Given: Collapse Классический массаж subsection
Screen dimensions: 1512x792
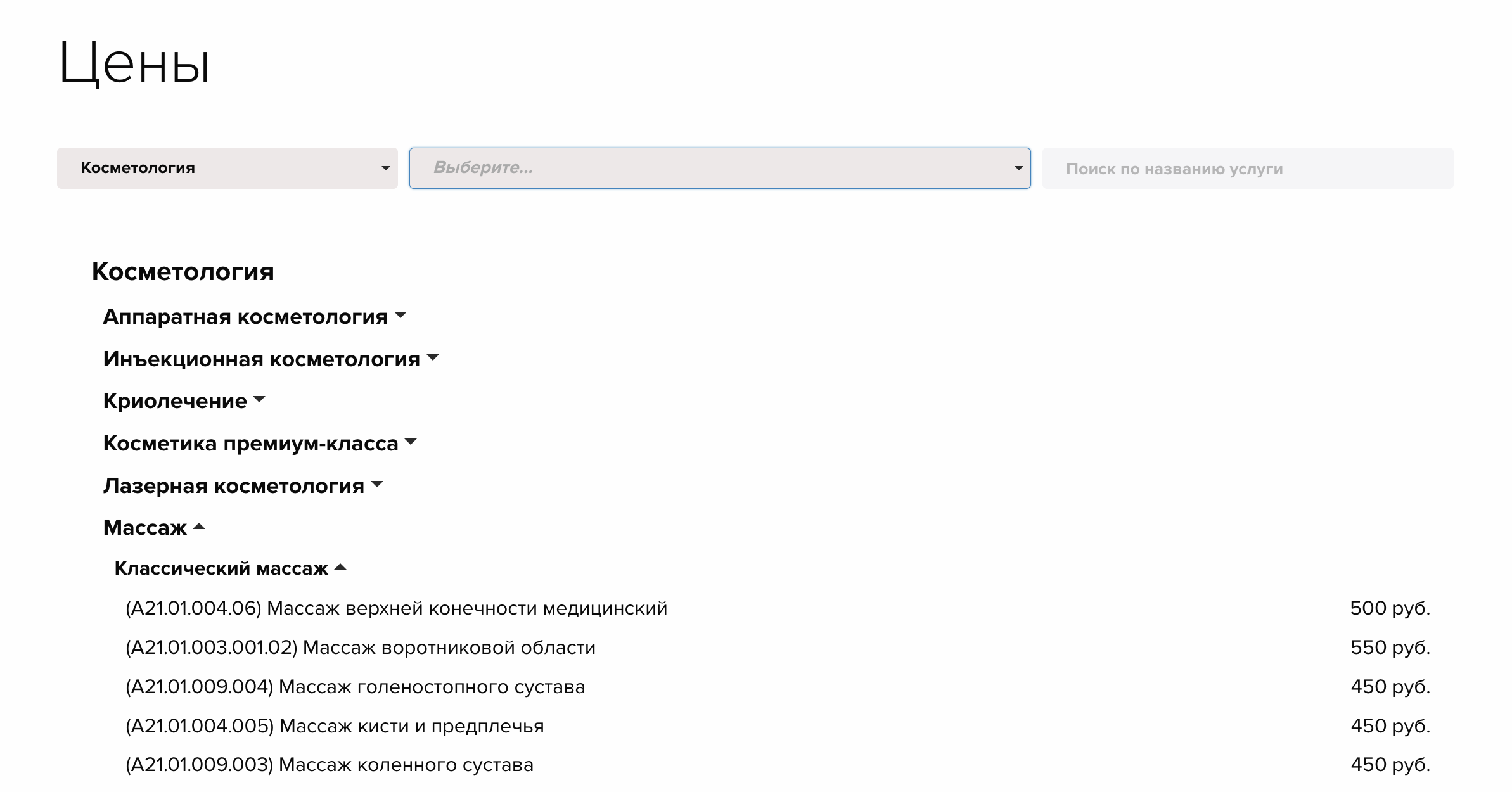Looking at the screenshot, I should tap(221, 568).
